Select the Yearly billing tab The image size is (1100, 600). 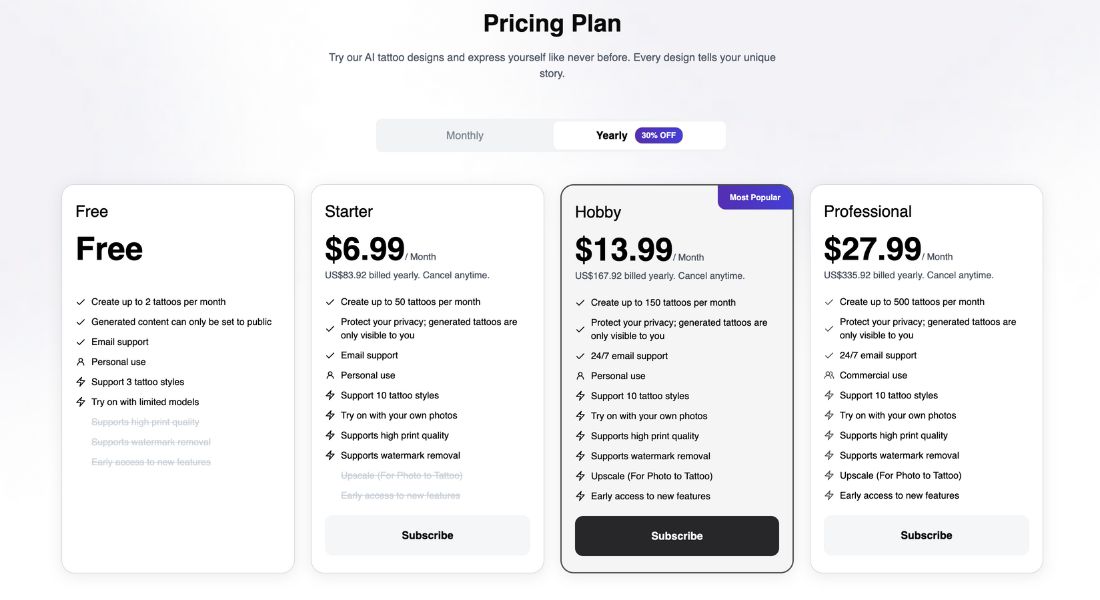[x=638, y=135]
